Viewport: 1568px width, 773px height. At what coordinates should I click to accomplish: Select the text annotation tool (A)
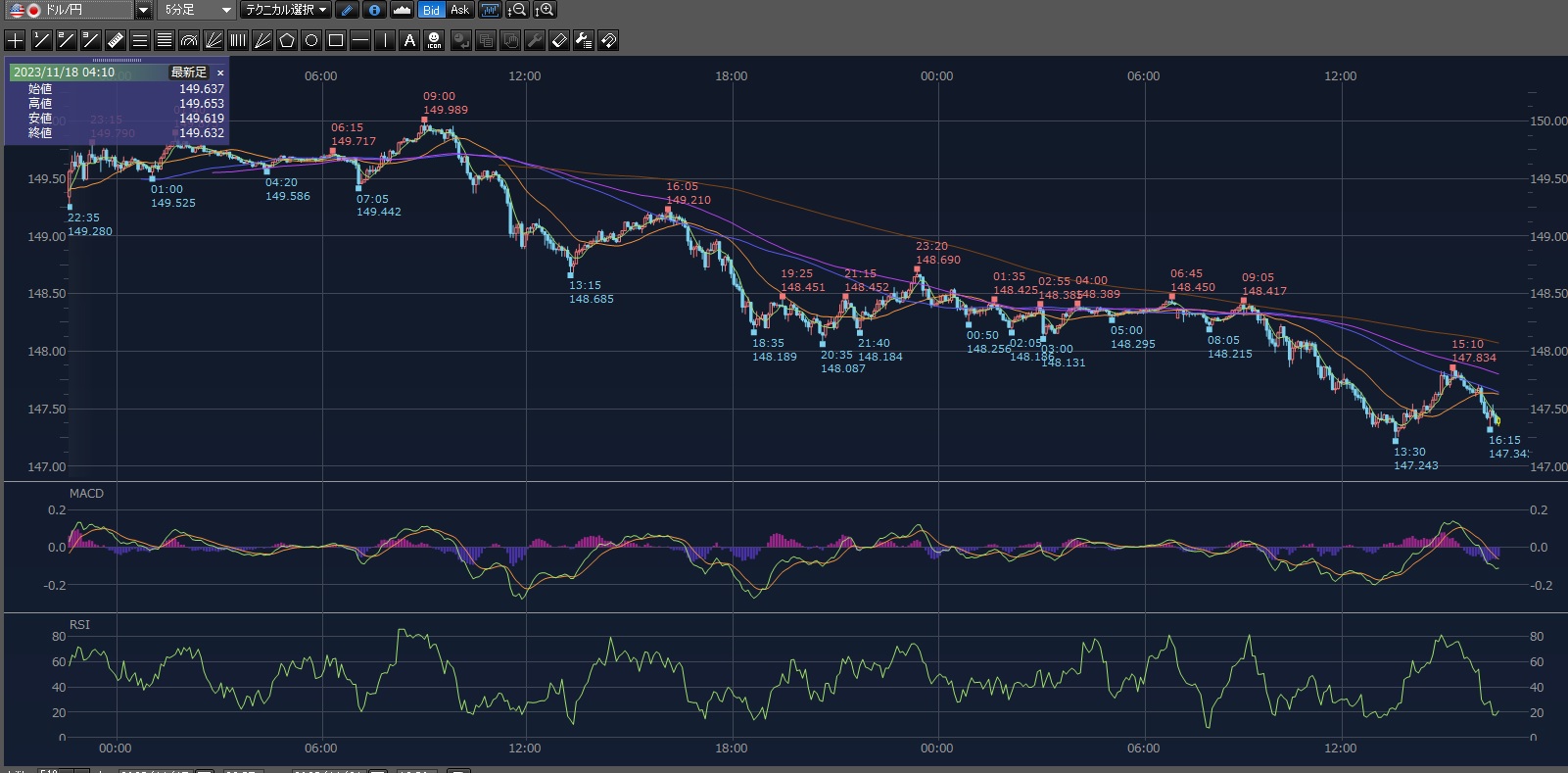409,40
